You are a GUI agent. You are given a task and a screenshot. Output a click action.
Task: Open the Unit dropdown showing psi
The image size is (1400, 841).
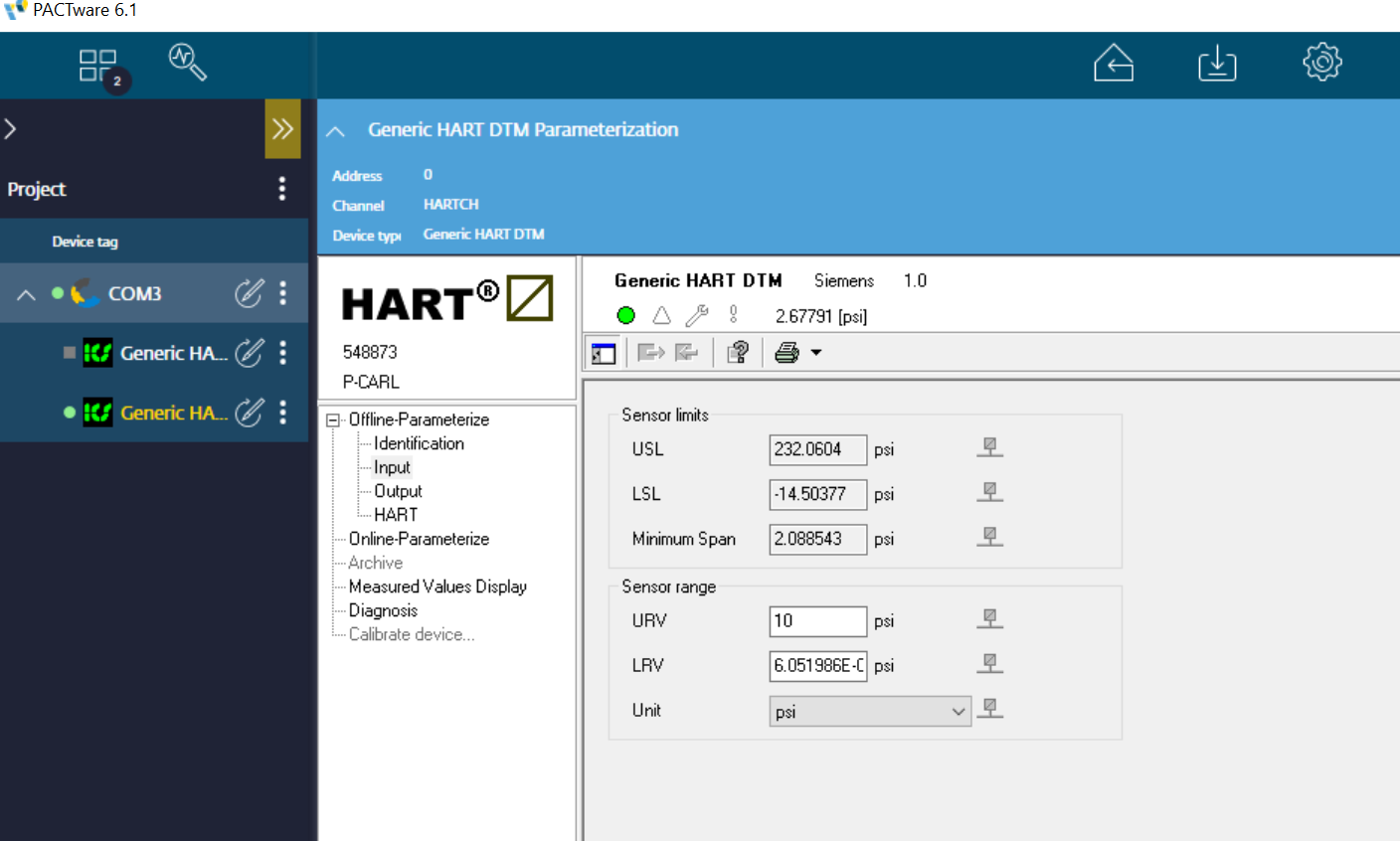tap(870, 711)
